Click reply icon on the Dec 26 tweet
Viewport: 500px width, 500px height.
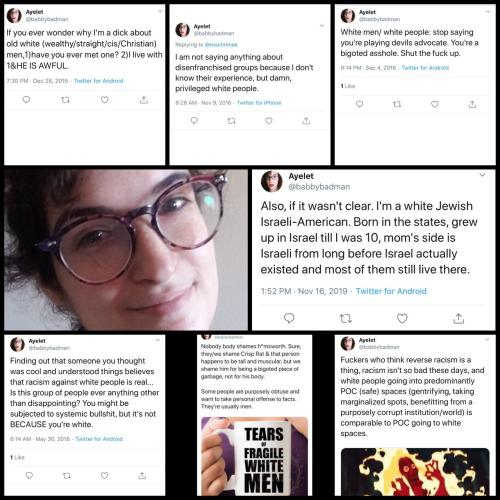[x=26, y=99]
